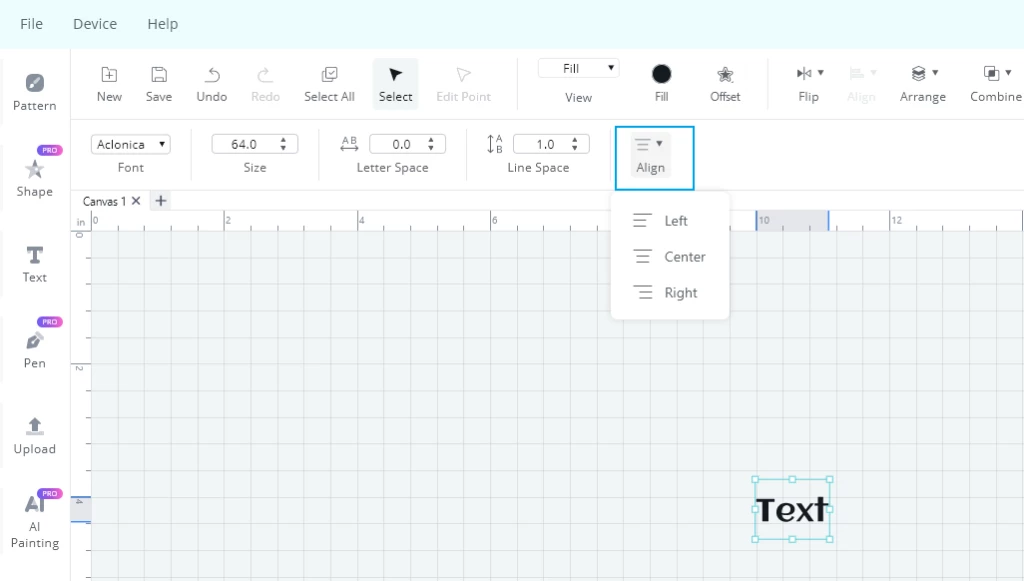Choose Left text alignment
This screenshot has width=1024, height=581.
pos(669,221)
